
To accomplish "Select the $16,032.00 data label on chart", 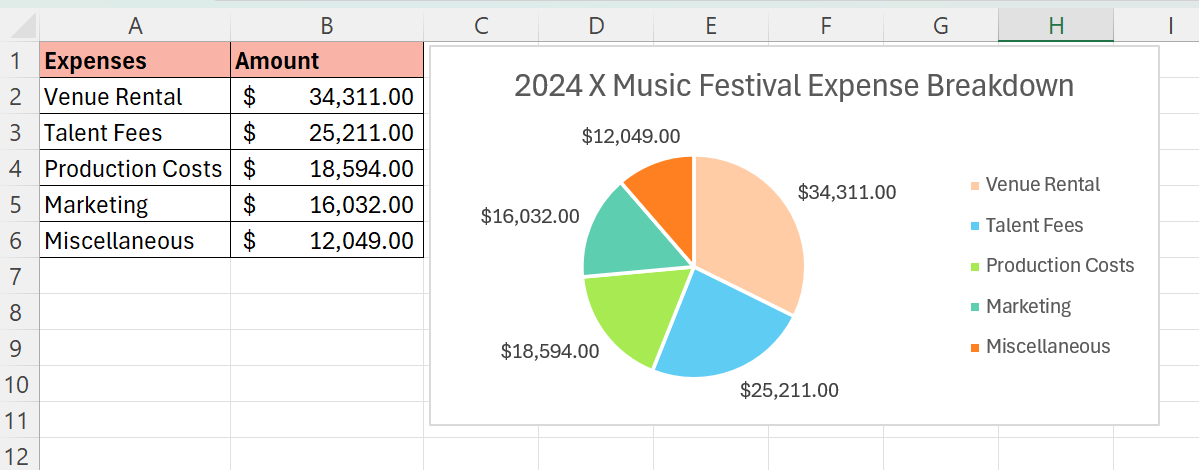I will pos(530,216).
